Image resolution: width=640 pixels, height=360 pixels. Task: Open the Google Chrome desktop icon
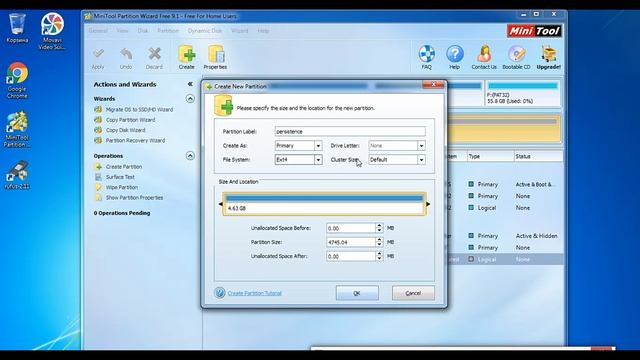coord(17,80)
